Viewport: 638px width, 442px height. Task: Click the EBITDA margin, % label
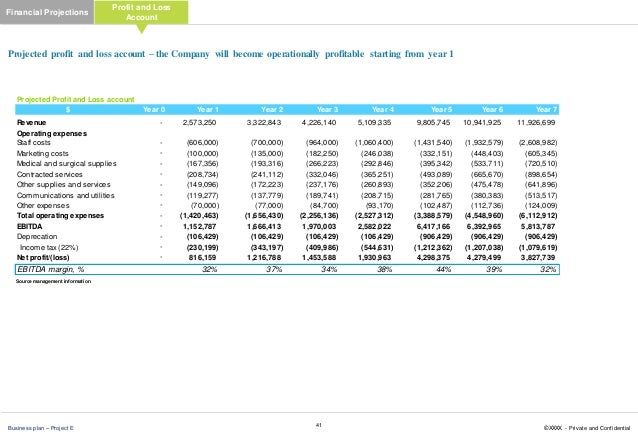coord(51,269)
